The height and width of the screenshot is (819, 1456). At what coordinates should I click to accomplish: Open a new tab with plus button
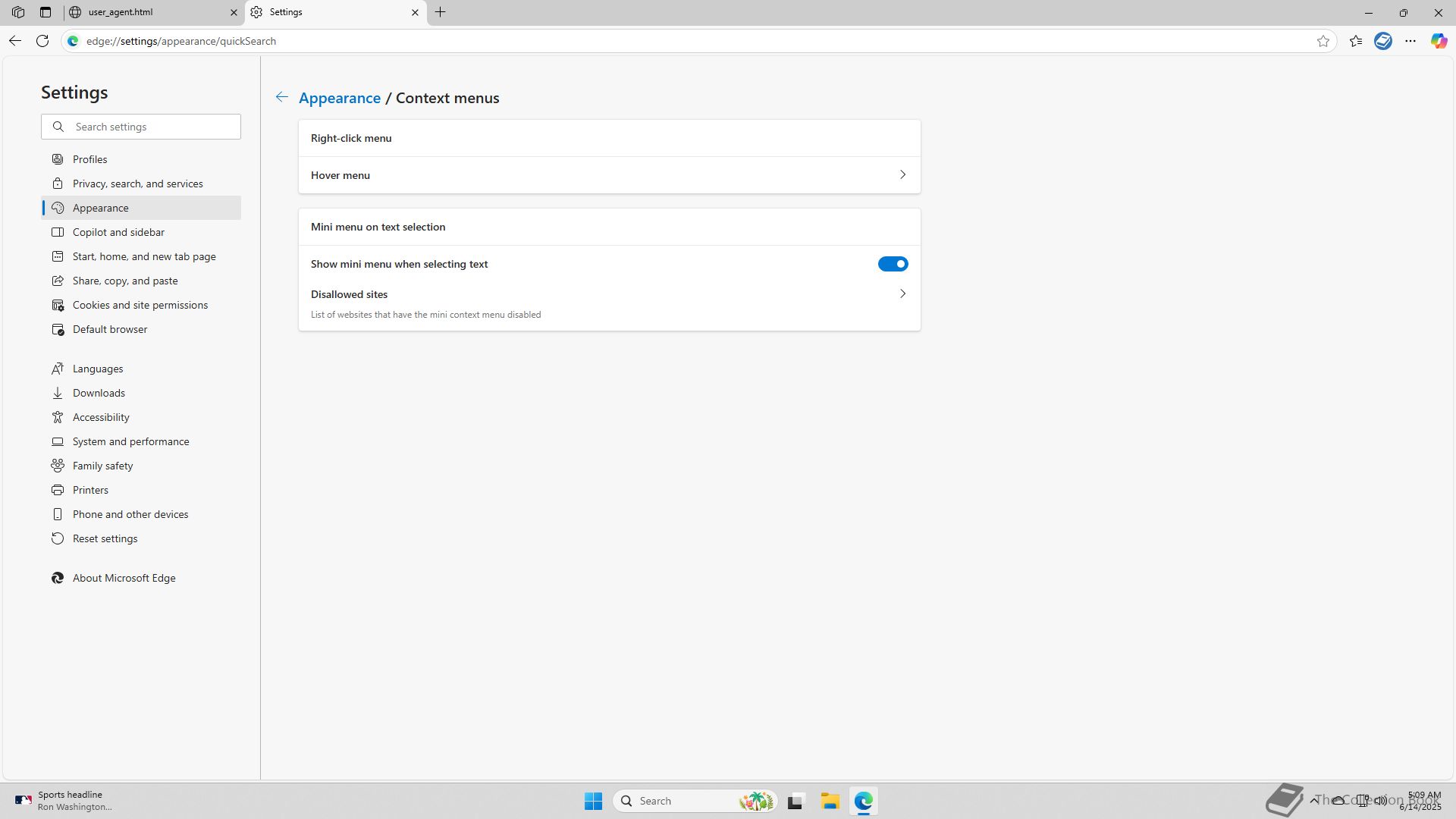[x=441, y=12]
